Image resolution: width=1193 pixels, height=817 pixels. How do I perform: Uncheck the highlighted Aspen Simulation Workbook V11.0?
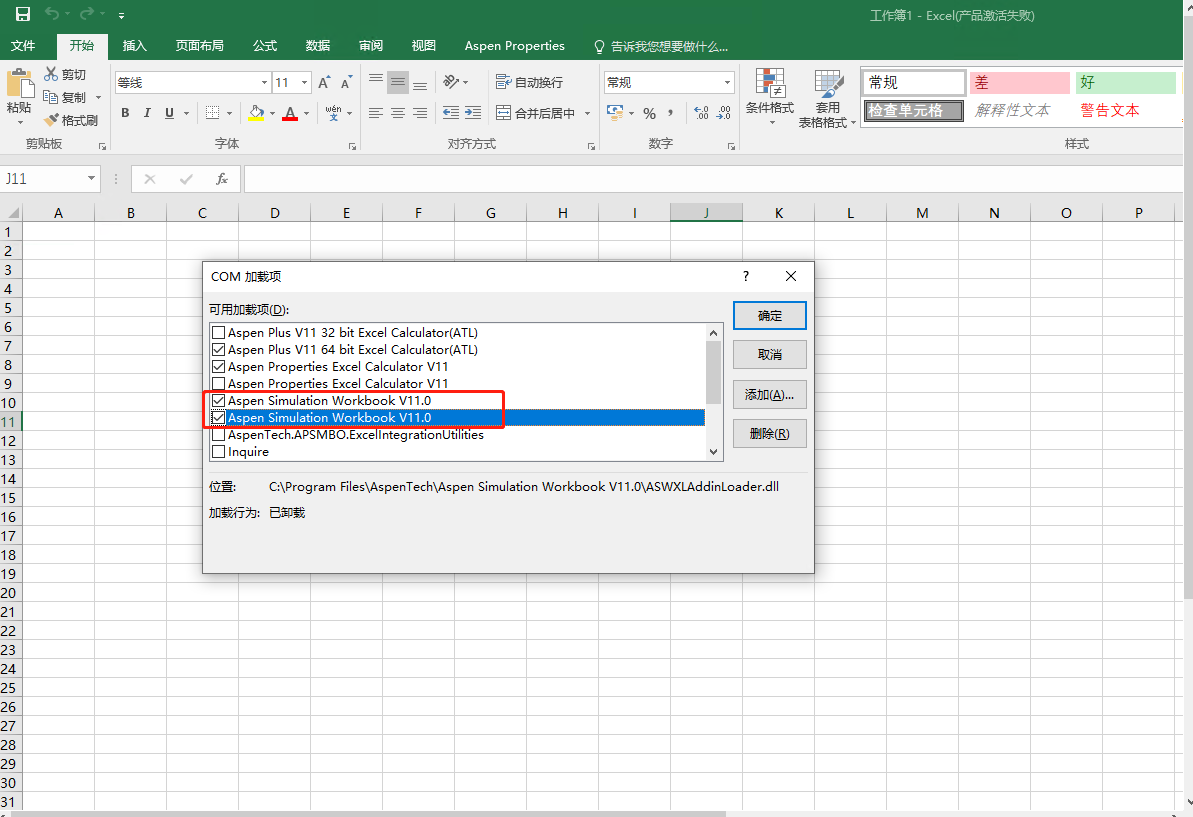pyautogui.click(x=218, y=418)
